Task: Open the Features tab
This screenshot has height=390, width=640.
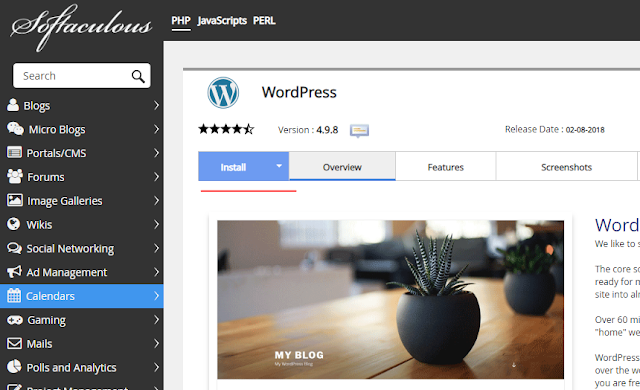Action: 446,166
